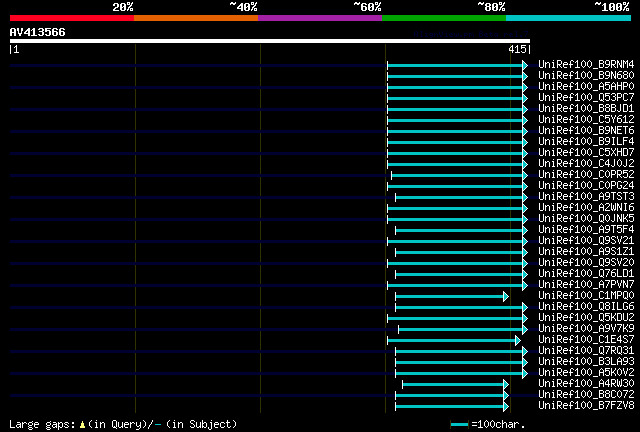This screenshot has width=640, height=432.
Task: Pick the UniRef100_A9V7K9 label
Action: coord(586,329)
